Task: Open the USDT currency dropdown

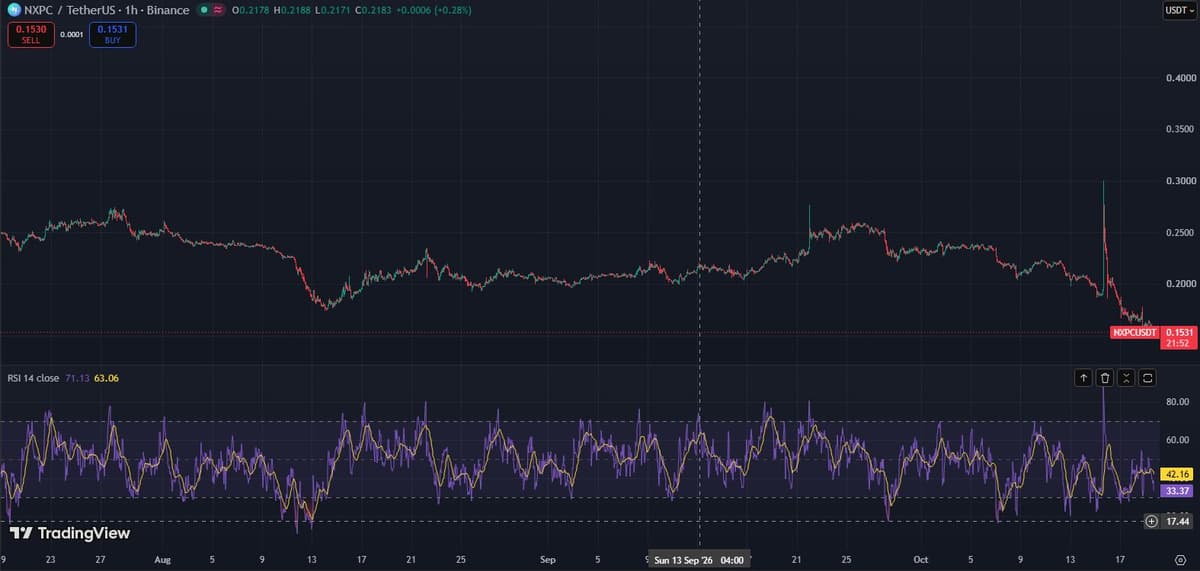Action: [1178, 10]
